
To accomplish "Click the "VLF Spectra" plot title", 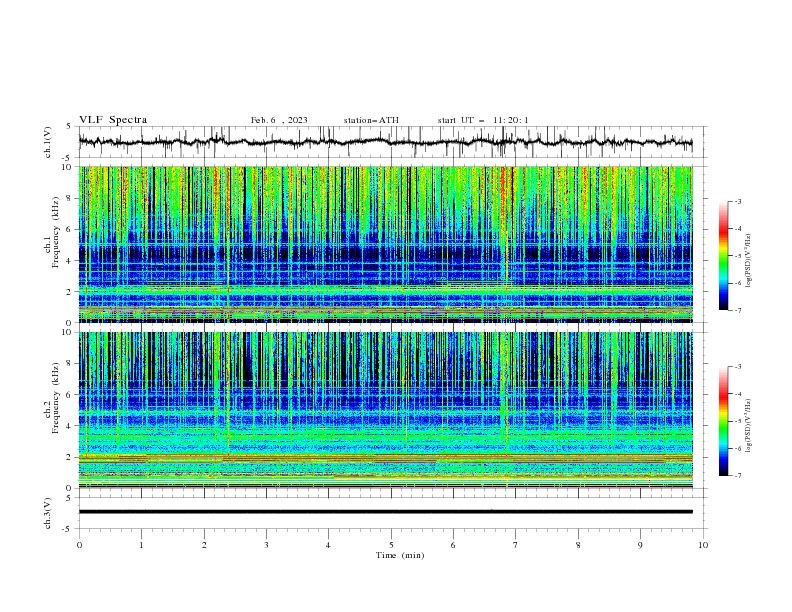I will pyautogui.click(x=113, y=120).
